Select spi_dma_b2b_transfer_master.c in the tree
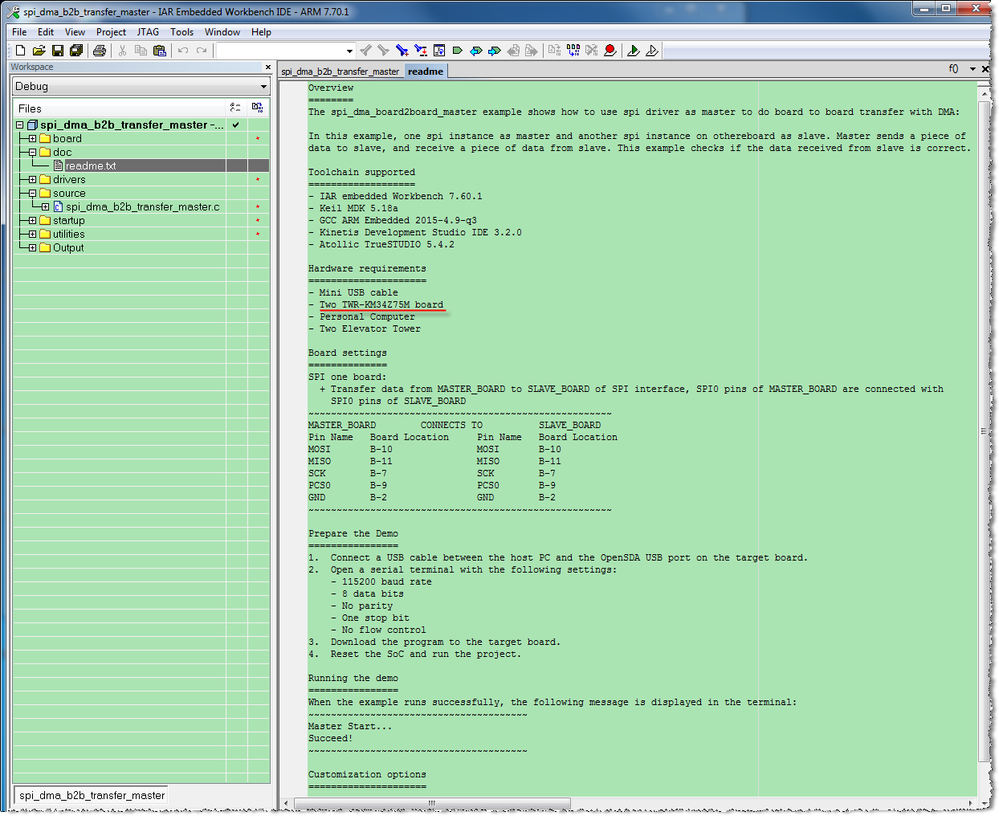This screenshot has height=816, width=999. click(143, 206)
